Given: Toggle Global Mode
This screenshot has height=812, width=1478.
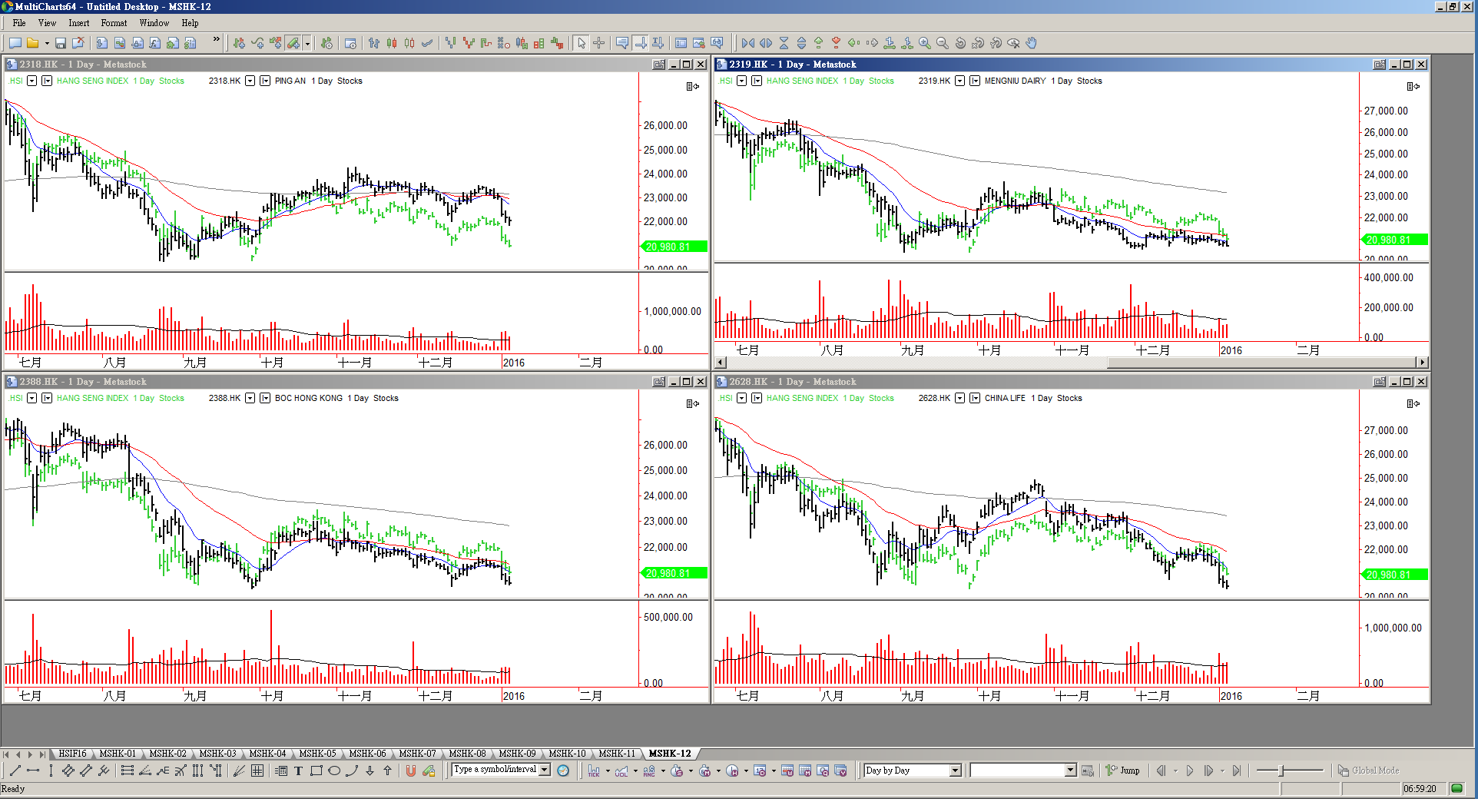Looking at the screenshot, I should (1368, 771).
